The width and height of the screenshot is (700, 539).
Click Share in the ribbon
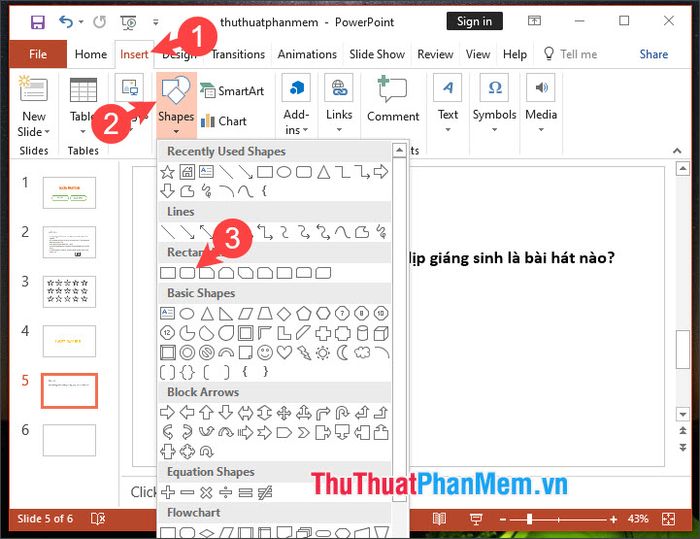pyautogui.click(x=654, y=54)
